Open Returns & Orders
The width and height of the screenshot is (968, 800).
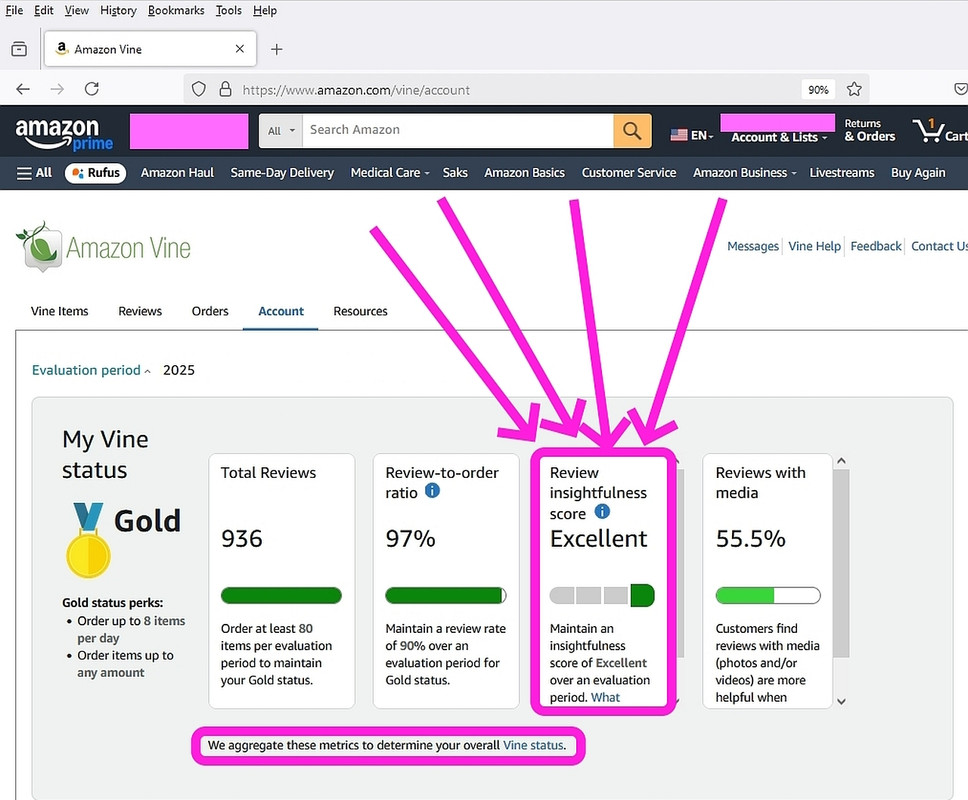(x=870, y=130)
